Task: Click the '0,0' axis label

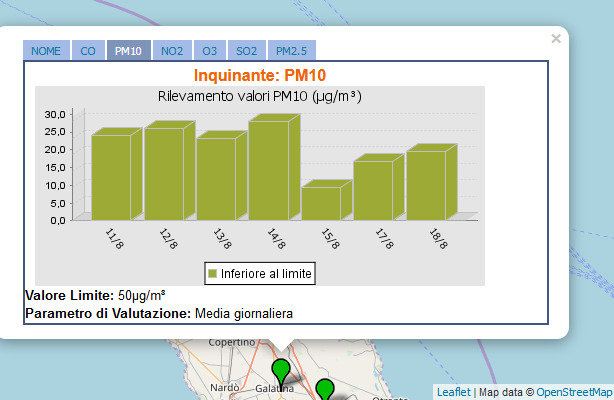Action: [58, 221]
